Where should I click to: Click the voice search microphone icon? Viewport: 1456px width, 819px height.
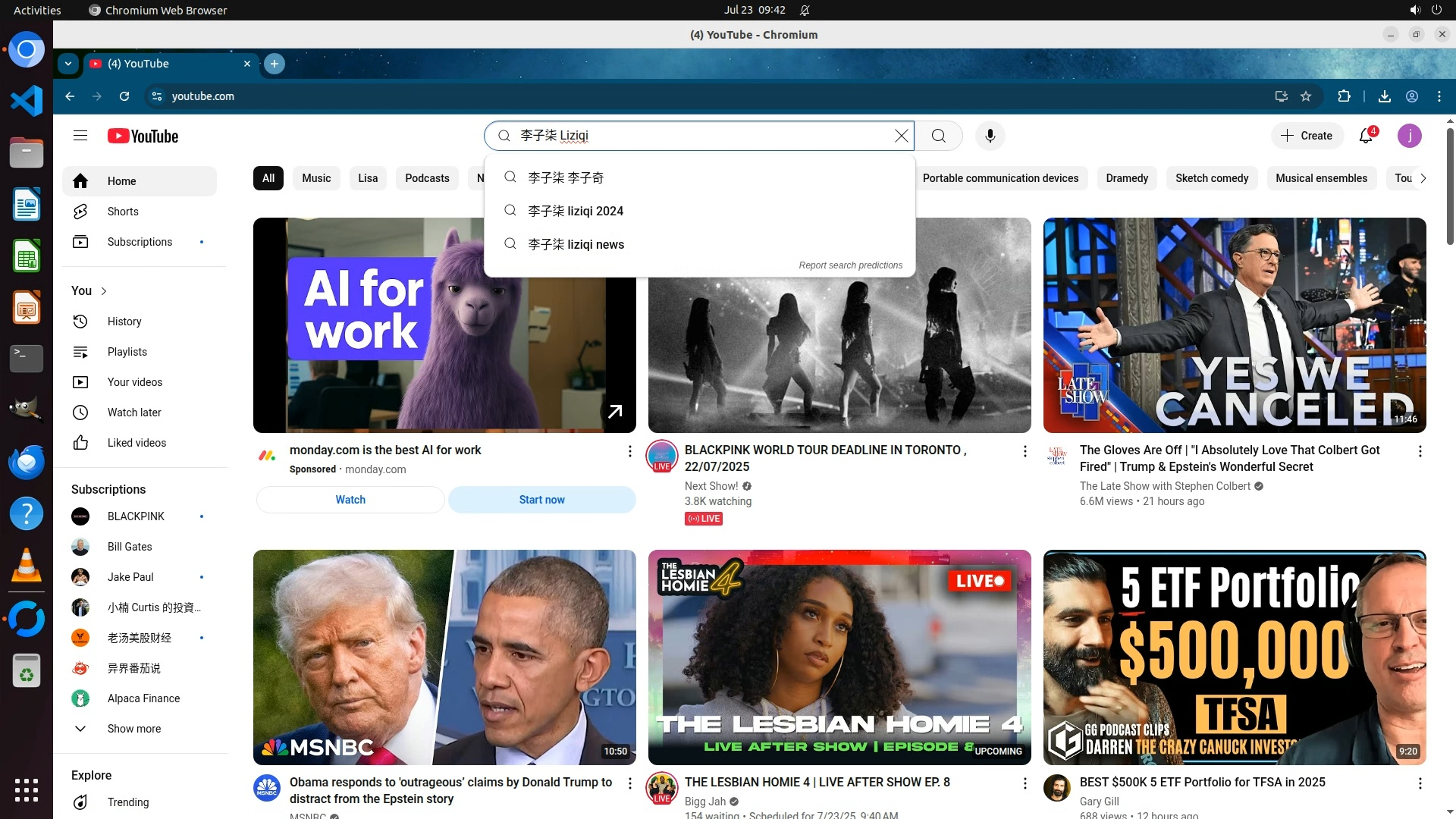pyautogui.click(x=990, y=136)
